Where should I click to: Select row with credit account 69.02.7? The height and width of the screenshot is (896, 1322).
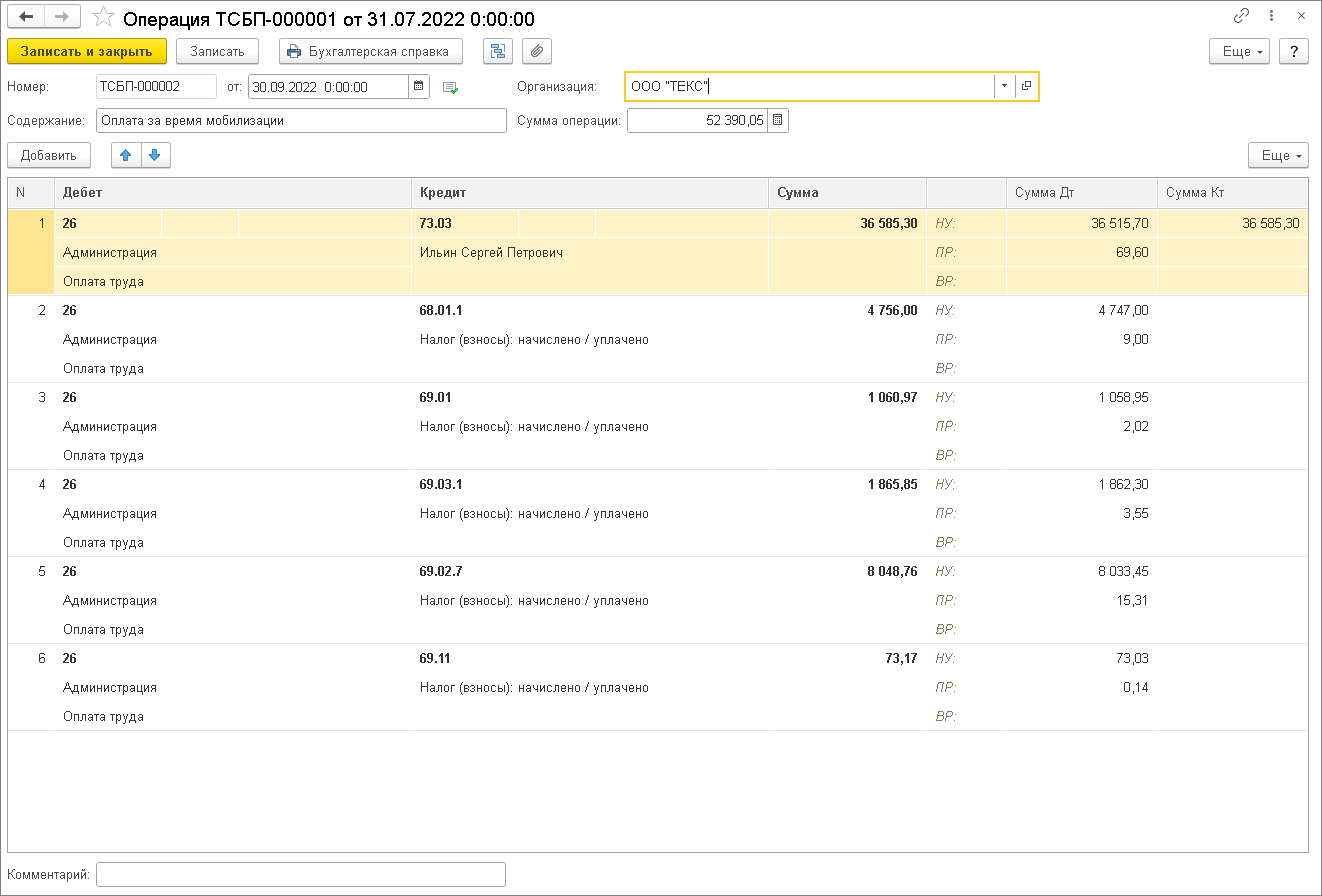[441, 572]
